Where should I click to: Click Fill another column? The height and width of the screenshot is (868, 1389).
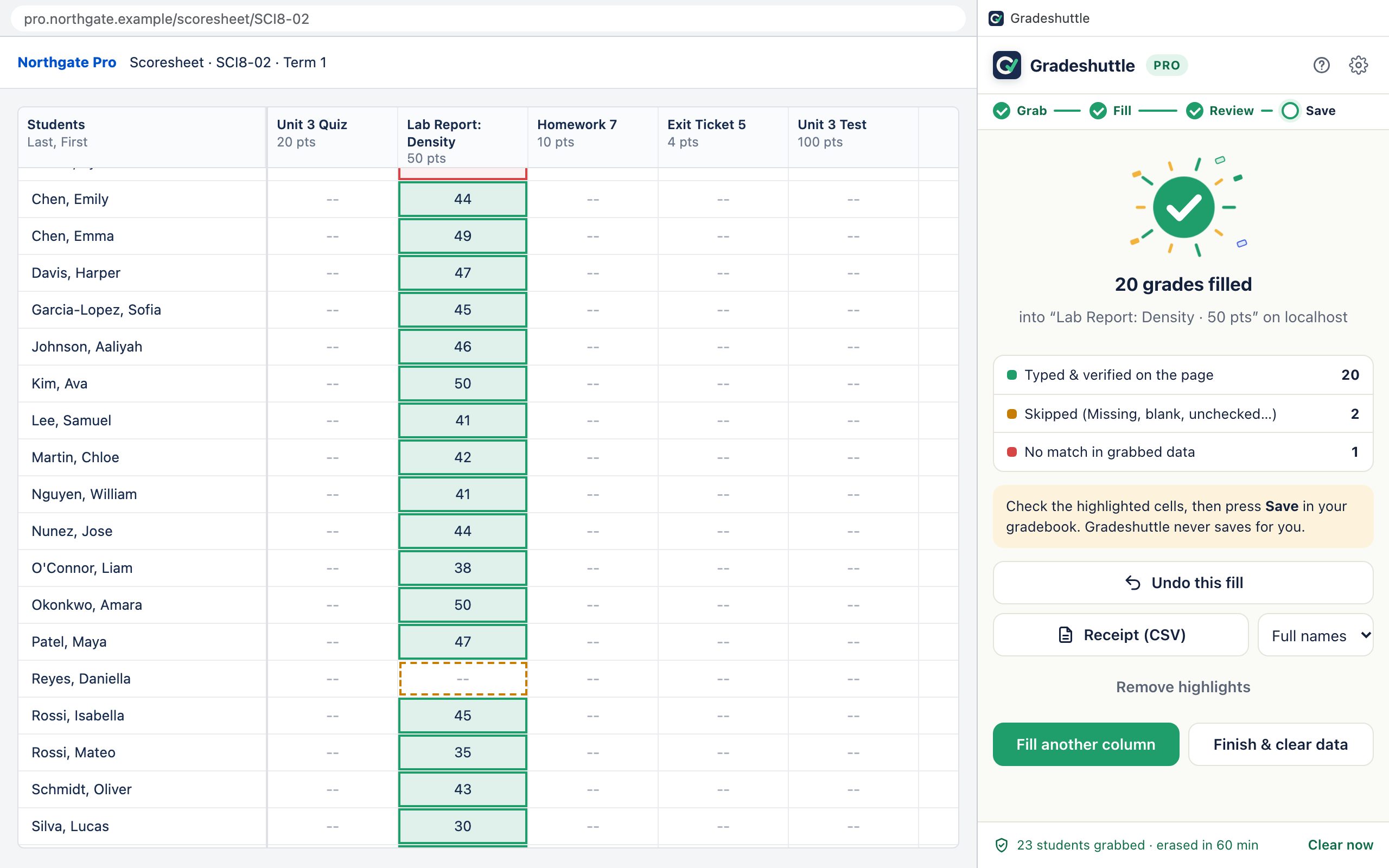tap(1086, 744)
